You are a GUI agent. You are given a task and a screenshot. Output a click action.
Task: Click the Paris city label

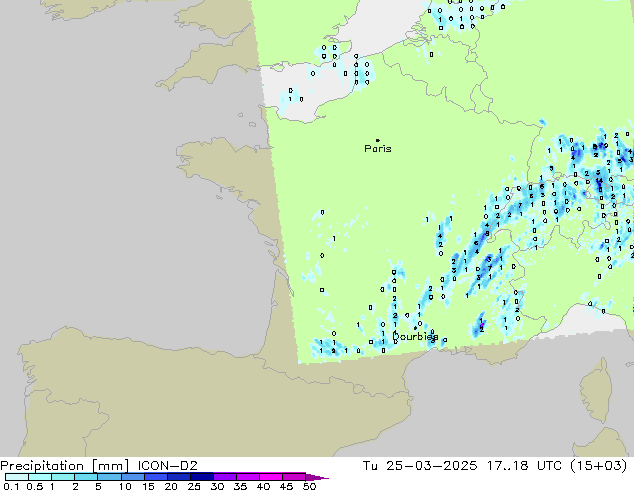pos(378,149)
